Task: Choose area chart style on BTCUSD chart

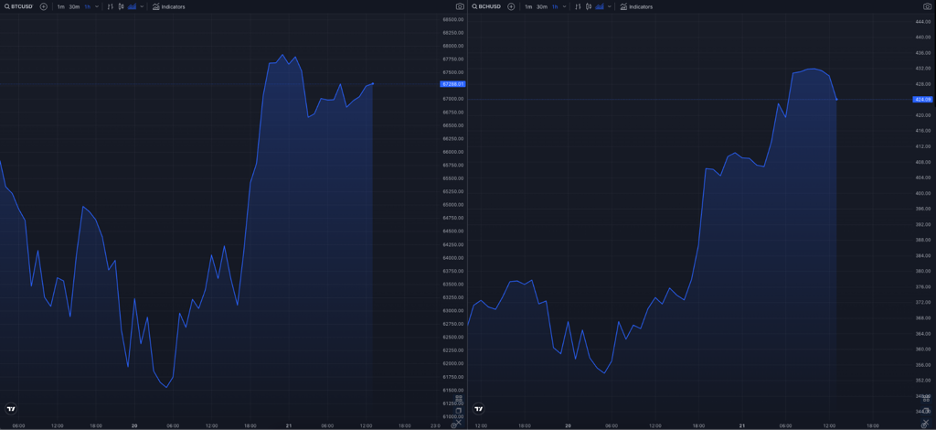Action: 132,7
